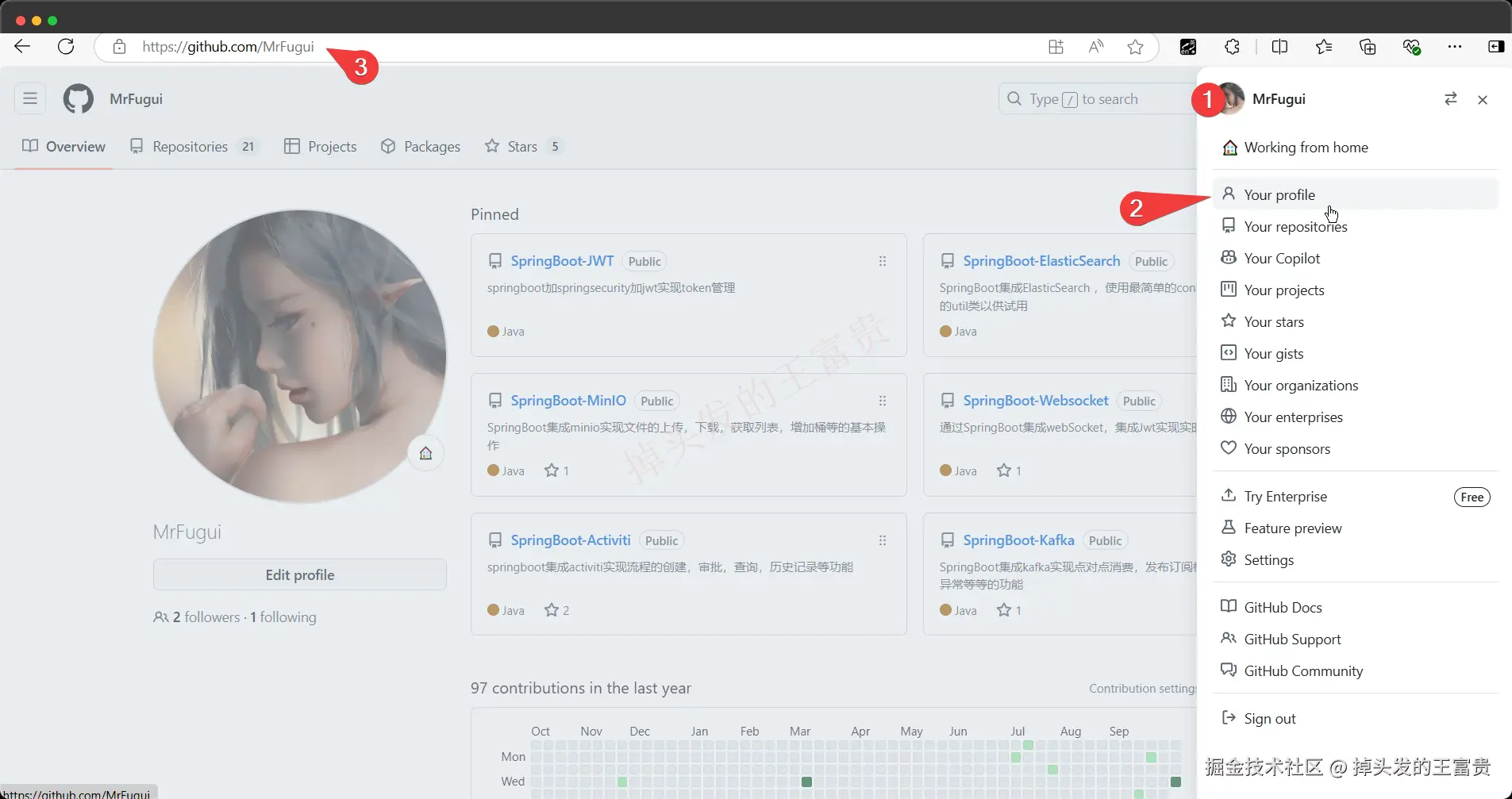Open the SpringBoot-Websocket repository link
This screenshot has width=1512, height=799.
point(1036,401)
